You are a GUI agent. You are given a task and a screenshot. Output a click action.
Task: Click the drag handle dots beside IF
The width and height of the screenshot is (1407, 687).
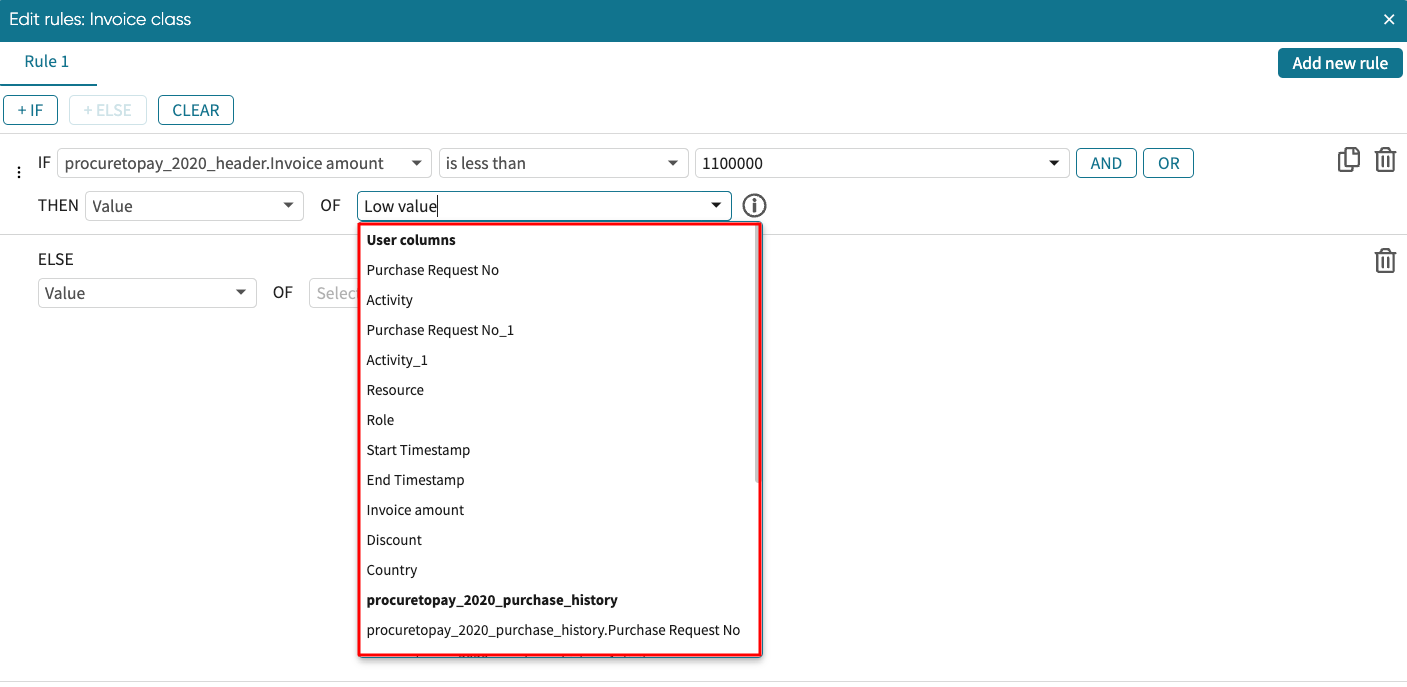click(x=18, y=172)
